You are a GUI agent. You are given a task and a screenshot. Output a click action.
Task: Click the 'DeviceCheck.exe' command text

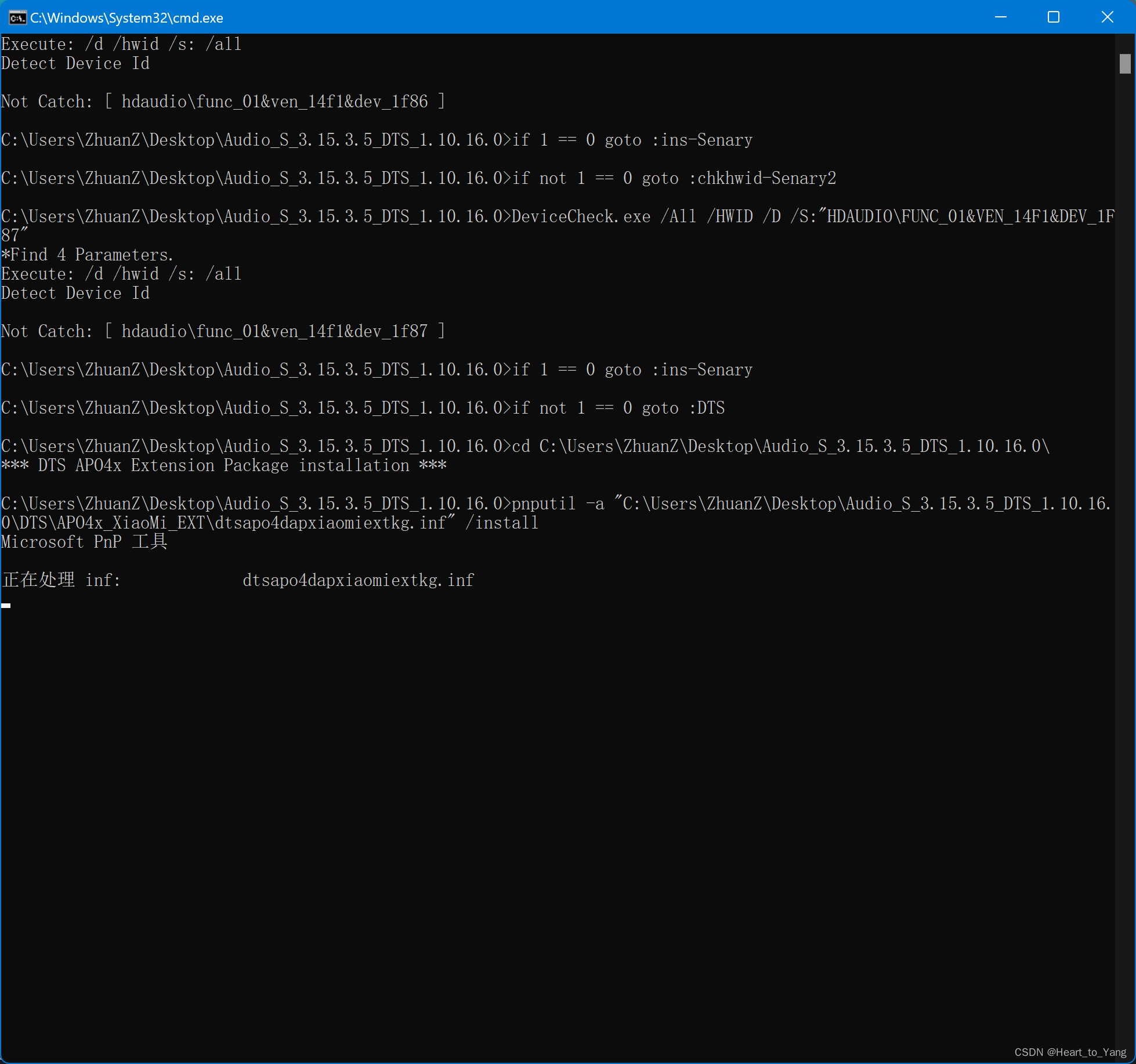581,216
